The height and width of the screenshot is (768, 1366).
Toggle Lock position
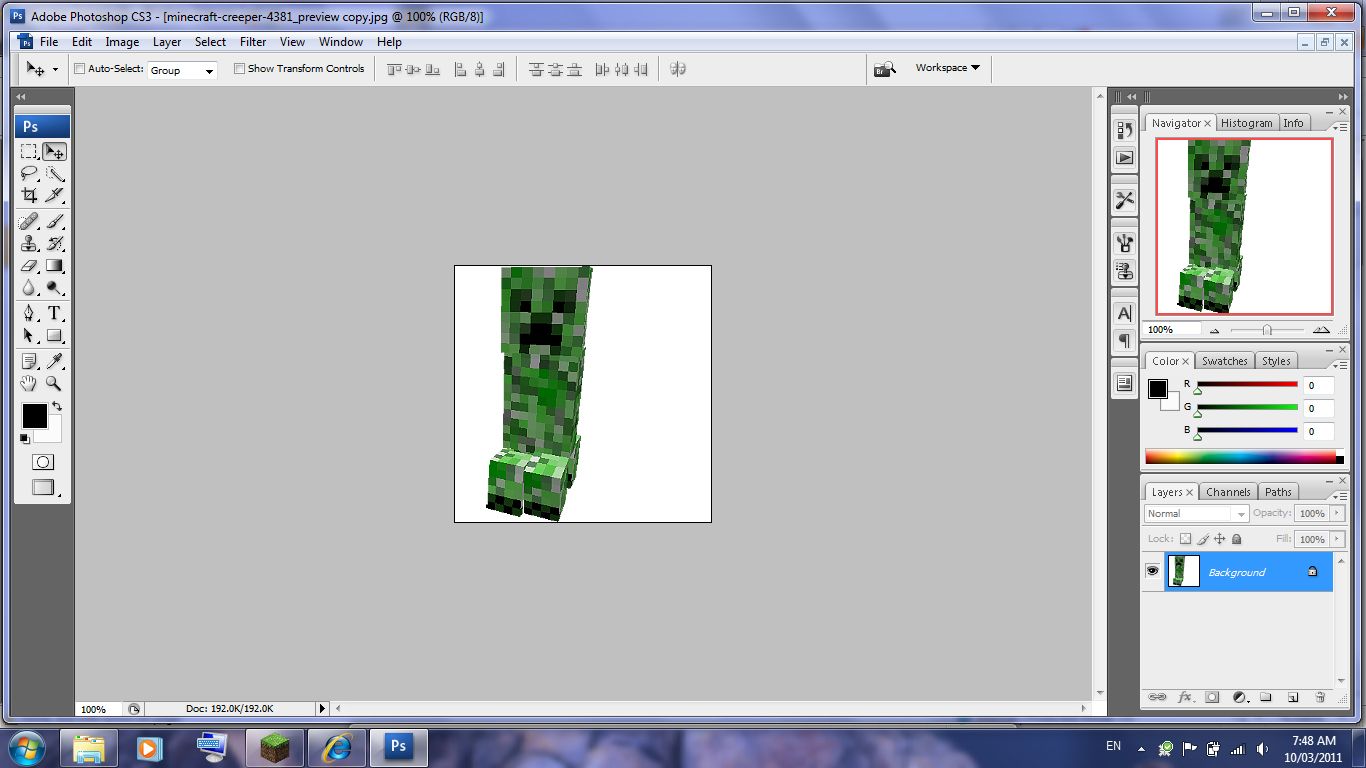(x=1219, y=539)
